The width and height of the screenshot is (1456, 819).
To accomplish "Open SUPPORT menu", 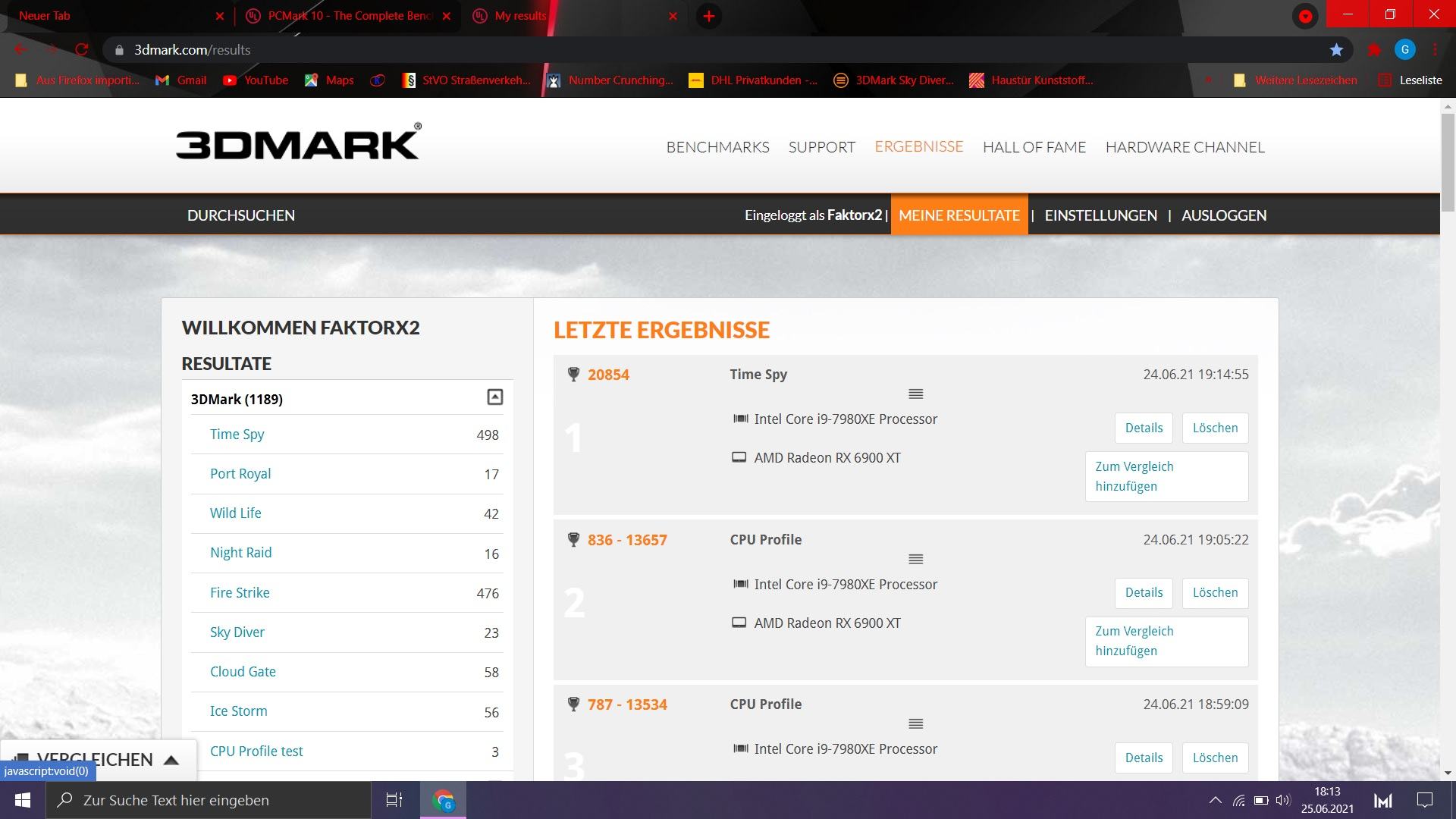I will pos(821,147).
